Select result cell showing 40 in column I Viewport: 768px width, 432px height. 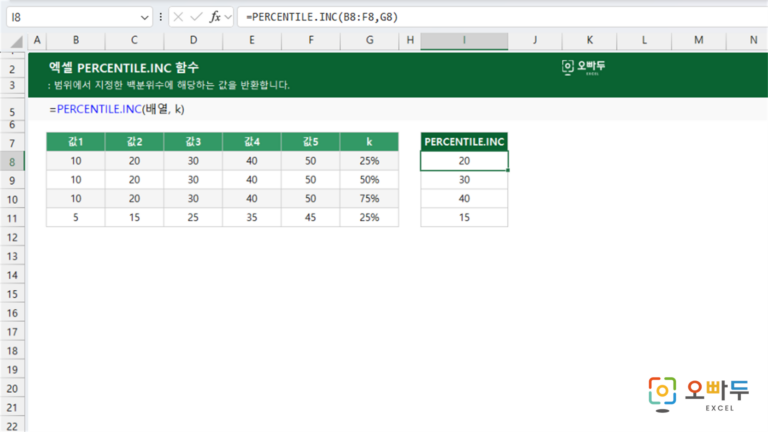click(464, 198)
